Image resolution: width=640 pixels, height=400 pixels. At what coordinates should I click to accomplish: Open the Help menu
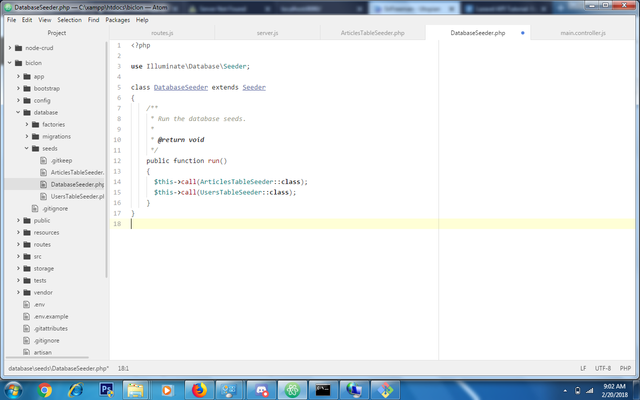point(142,20)
